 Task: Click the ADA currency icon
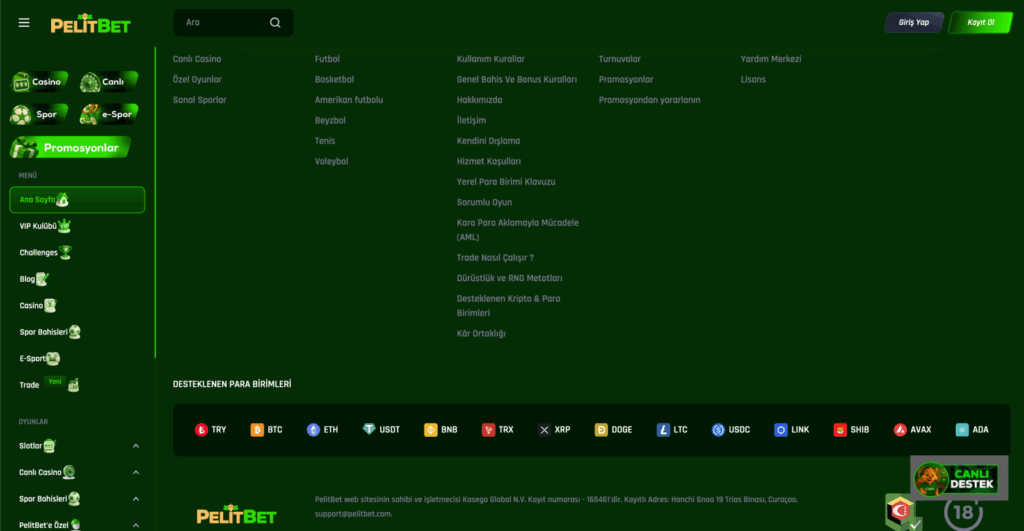(962, 430)
